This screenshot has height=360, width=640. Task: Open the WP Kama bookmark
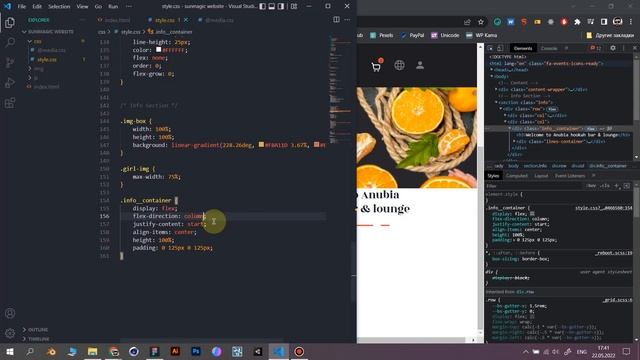[482, 36]
